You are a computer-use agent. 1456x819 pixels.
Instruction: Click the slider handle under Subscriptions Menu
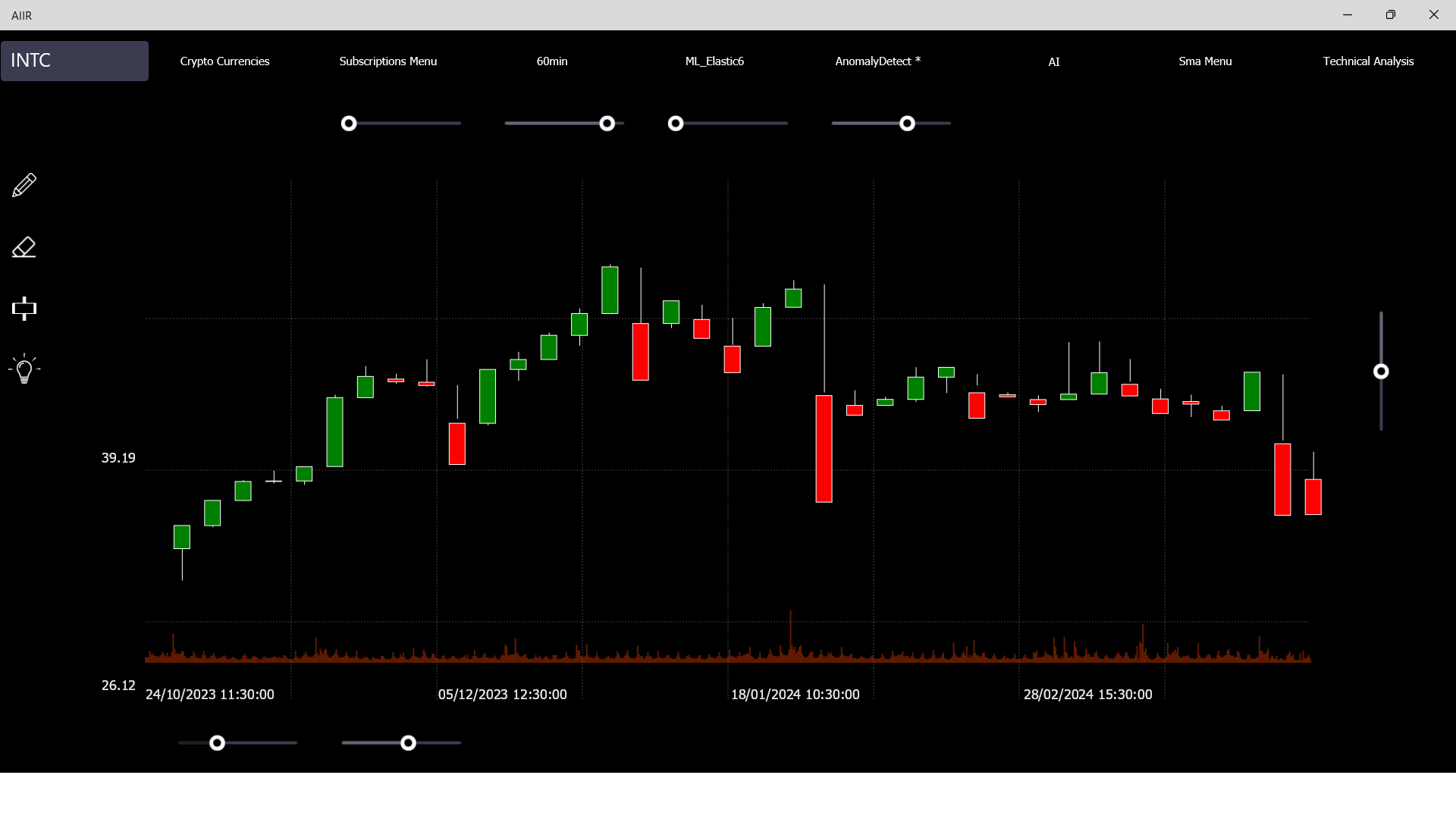[x=349, y=124]
